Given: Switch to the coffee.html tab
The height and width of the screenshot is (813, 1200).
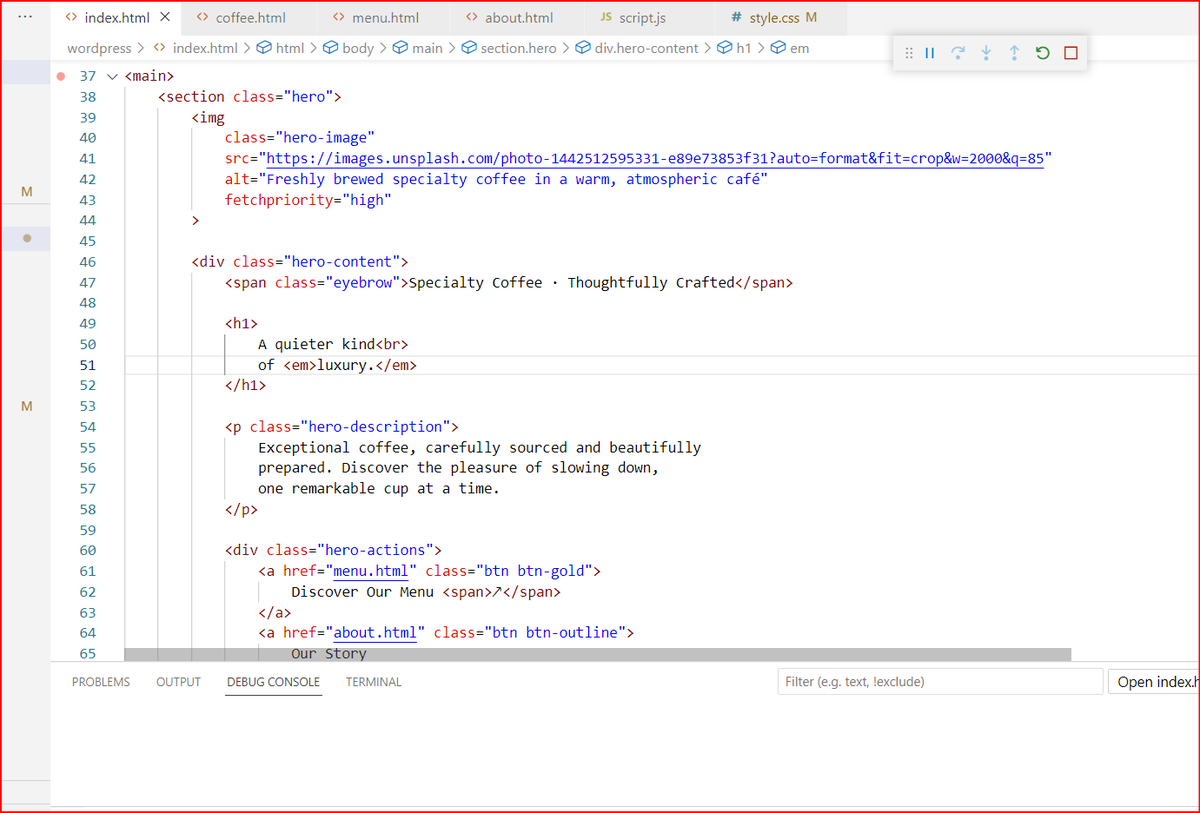Looking at the screenshot, I should 250,18.
